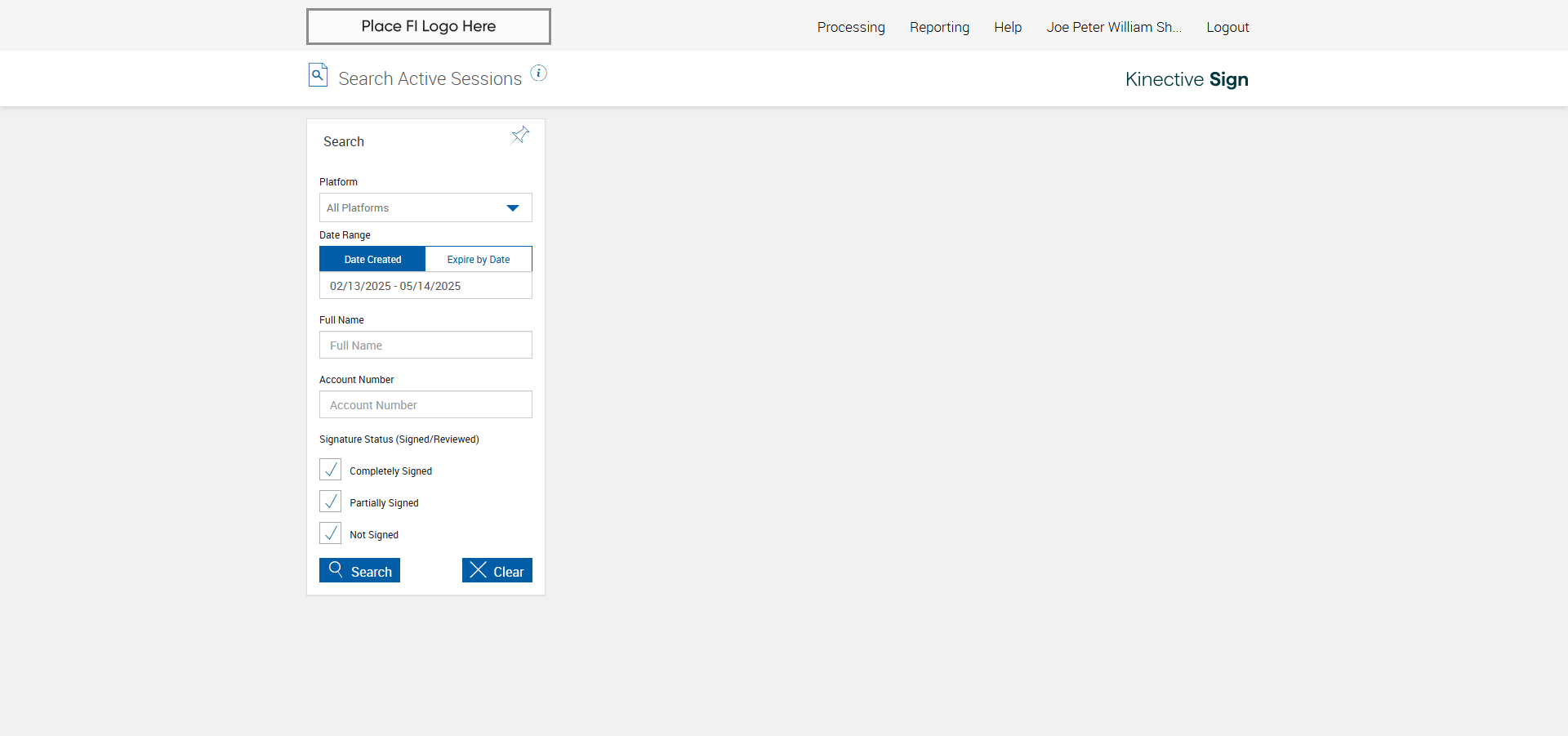1568x736 pixels.
Task: Open the All Platforms dropdown
Action: [x=425, y=207]
